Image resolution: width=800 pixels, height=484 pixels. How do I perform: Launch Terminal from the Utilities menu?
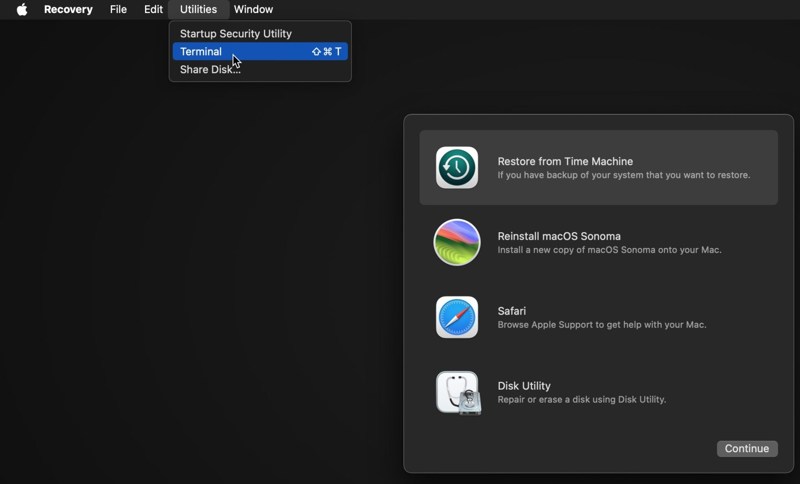pyautogui.click(x=201, y=52)
